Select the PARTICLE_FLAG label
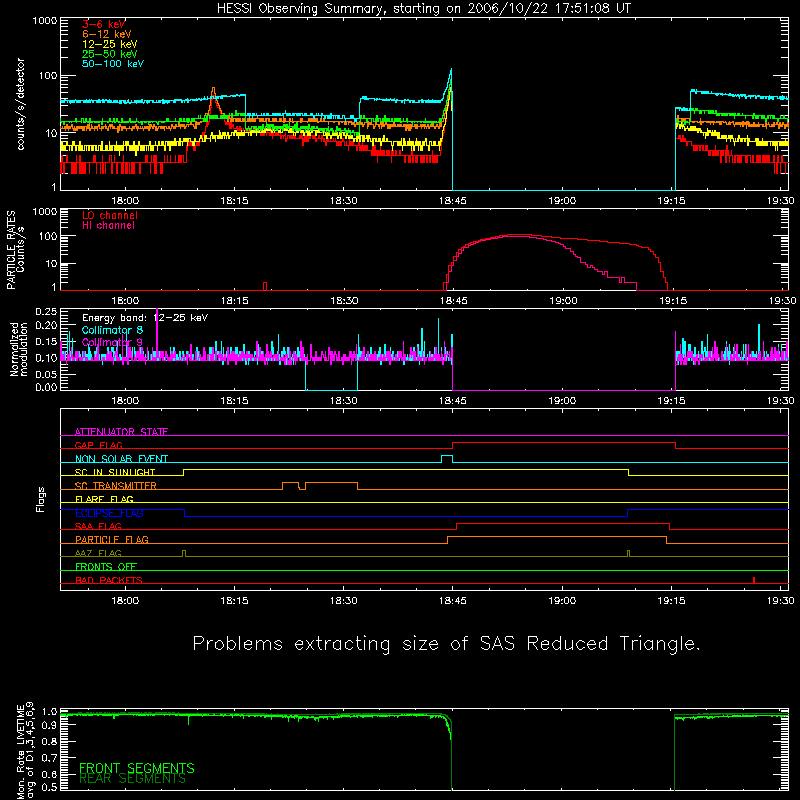 [112, 539]
